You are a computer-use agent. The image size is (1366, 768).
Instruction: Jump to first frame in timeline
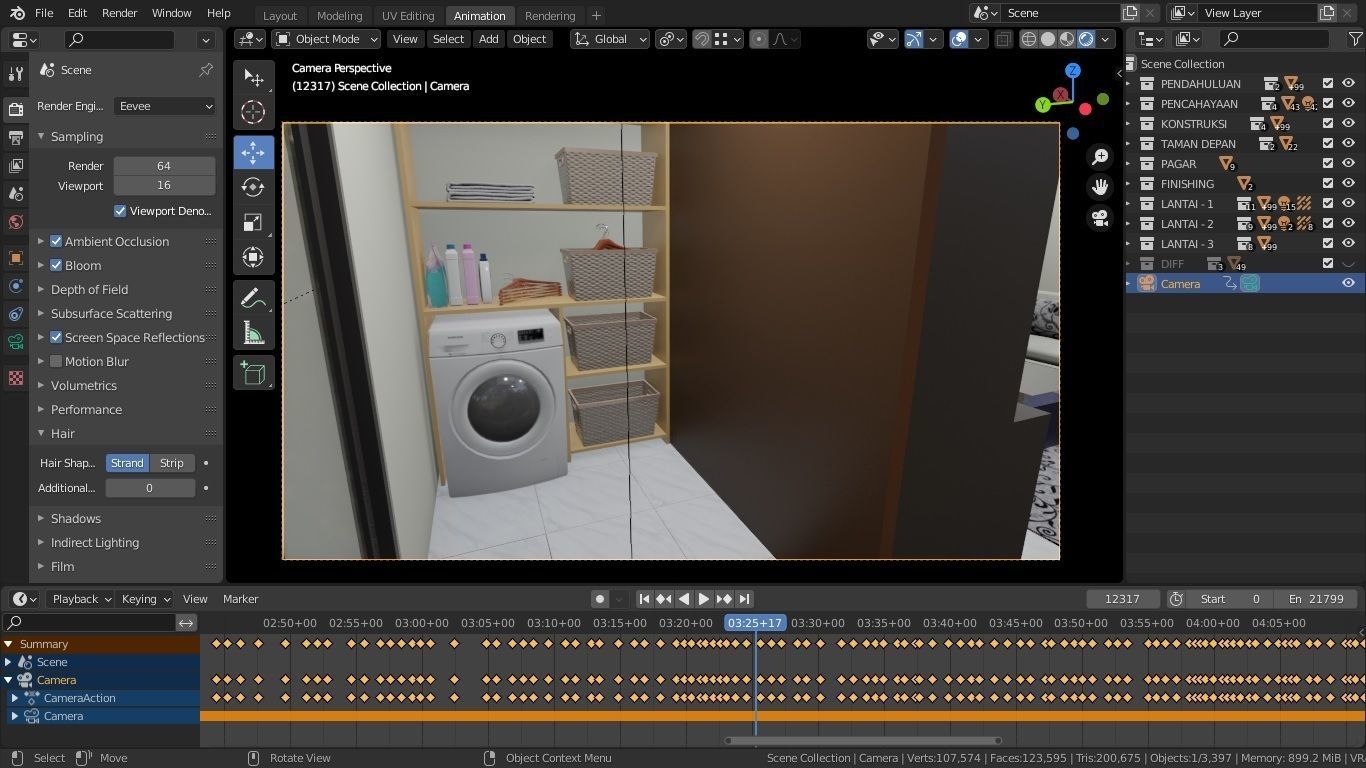tap(644, 599)
